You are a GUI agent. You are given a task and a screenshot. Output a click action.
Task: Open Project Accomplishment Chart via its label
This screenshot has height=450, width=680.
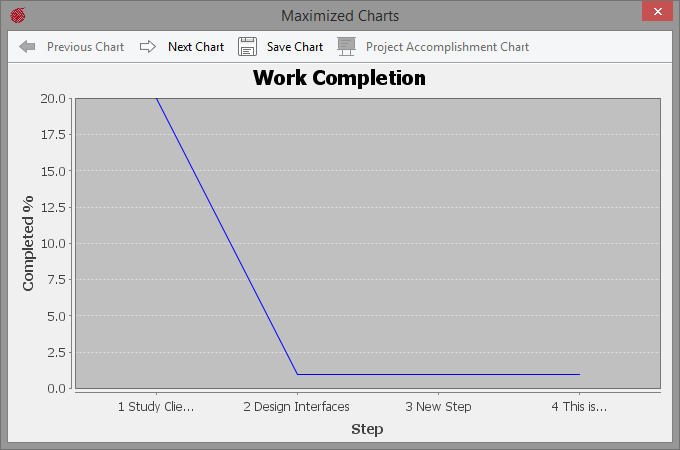[x=447, y=47]
